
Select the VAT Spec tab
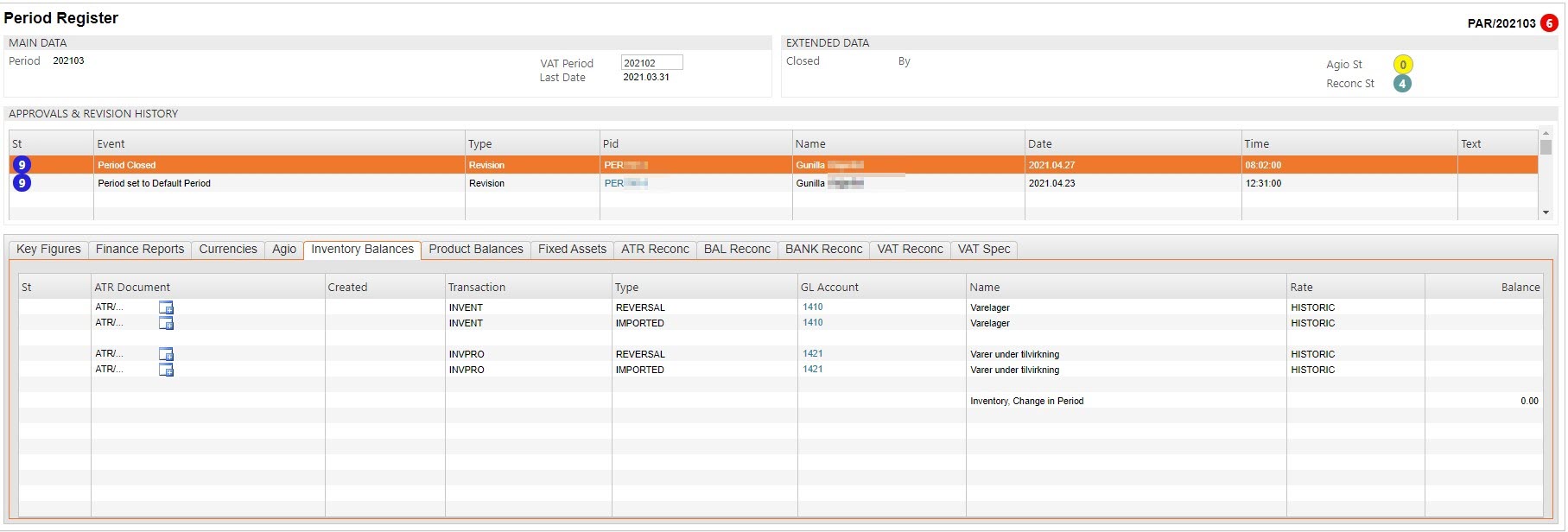[x=983, y=250]
